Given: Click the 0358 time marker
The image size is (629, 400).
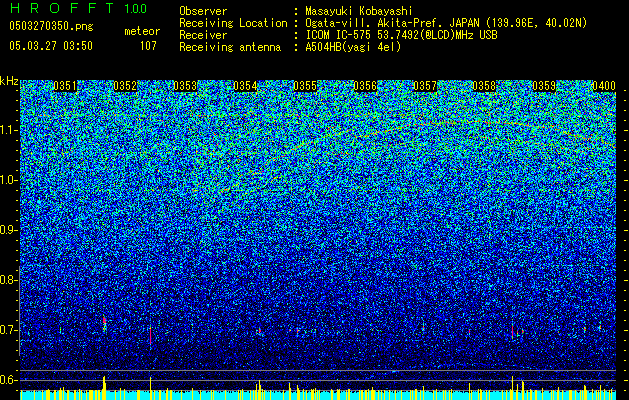Looking at the screenshot, I should (x=484, y=86).
